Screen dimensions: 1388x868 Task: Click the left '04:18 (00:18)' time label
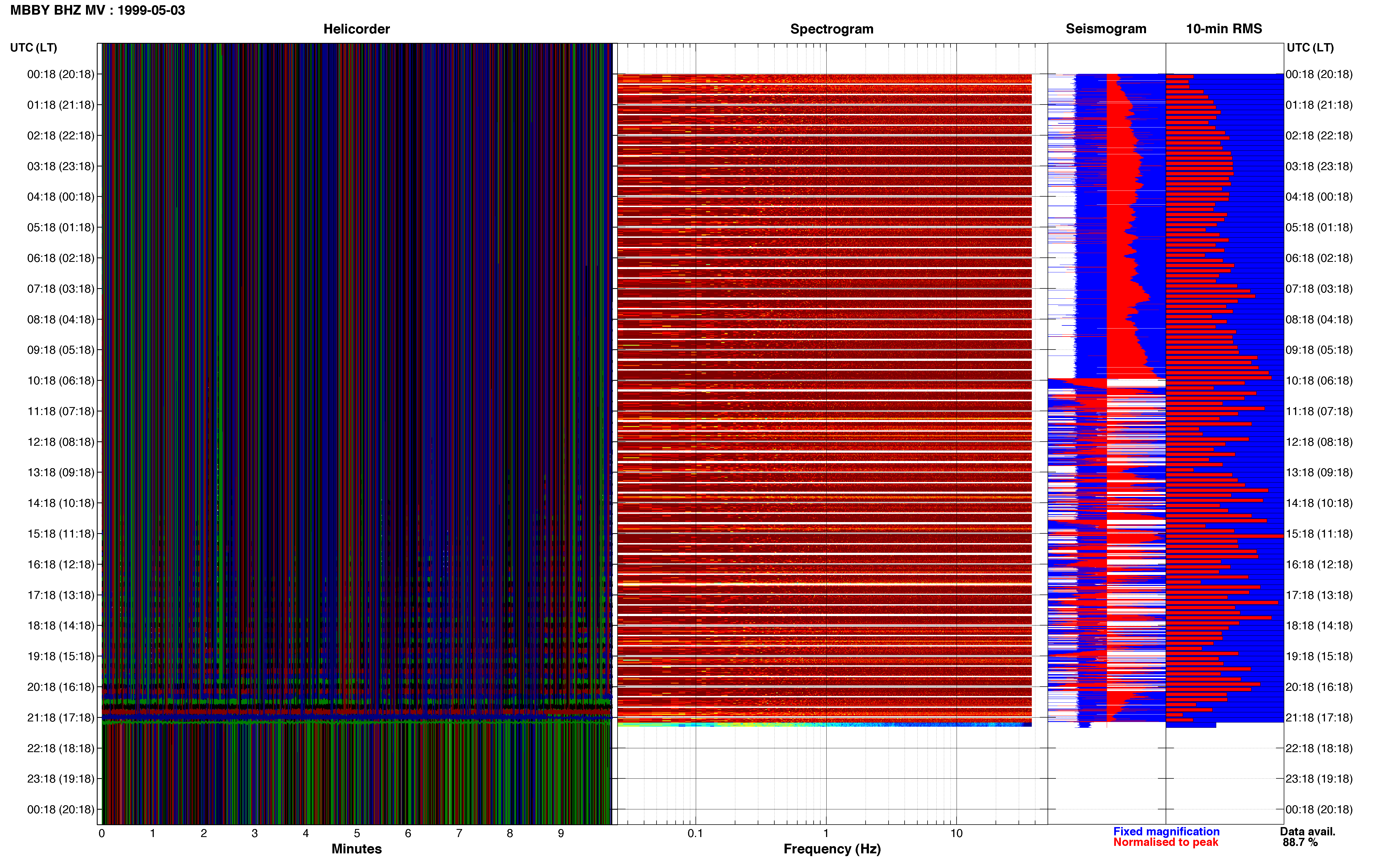(x=61, y=197)
